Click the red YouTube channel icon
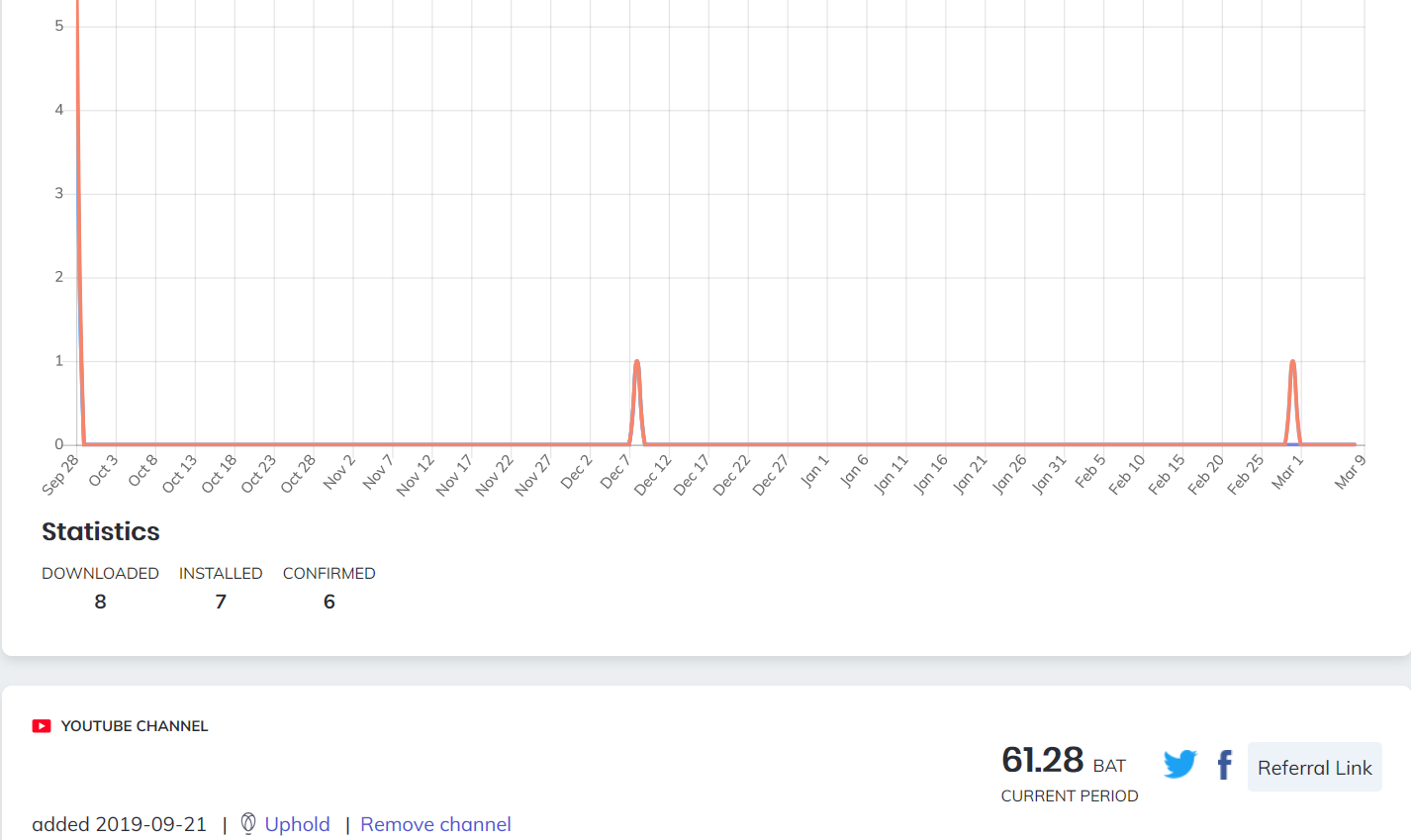1411x840 pixels. (x=42, y=726)
